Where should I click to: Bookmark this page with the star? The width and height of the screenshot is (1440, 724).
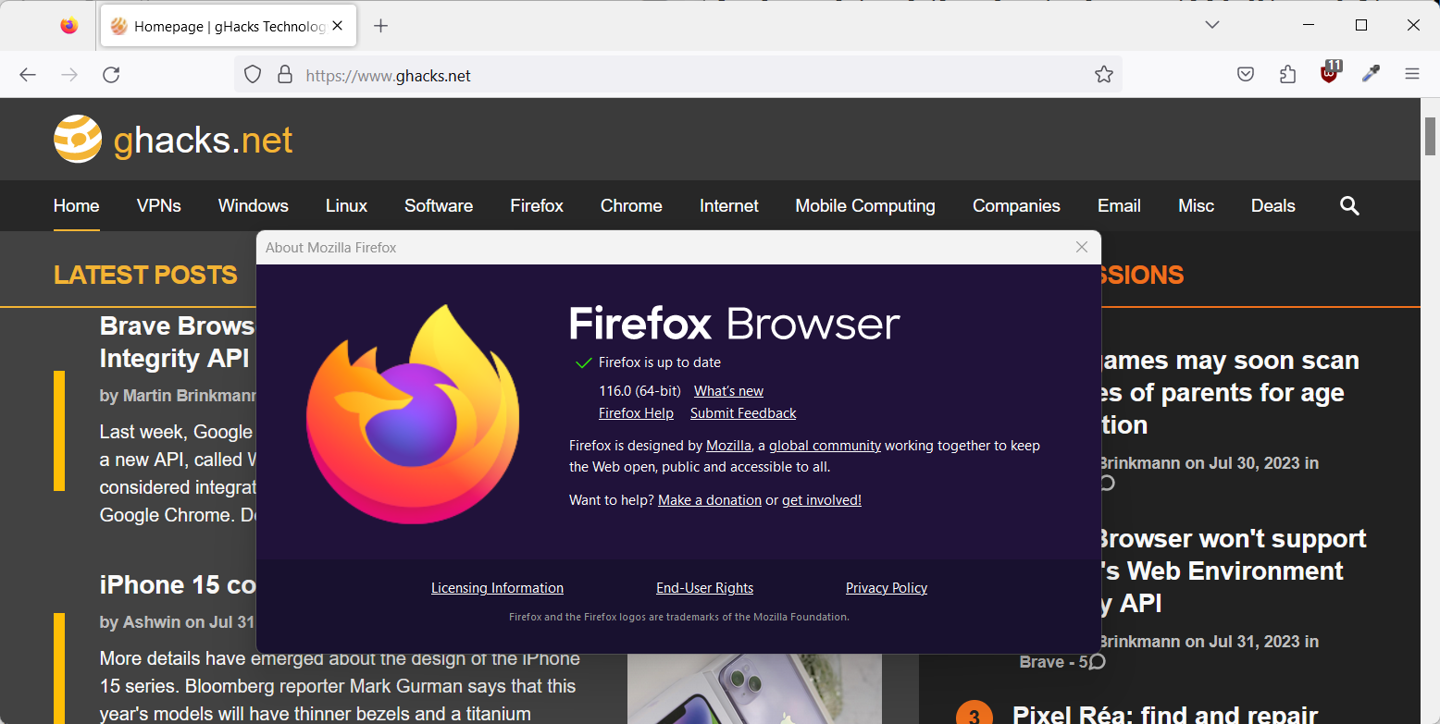click(x=1104, y=75)
